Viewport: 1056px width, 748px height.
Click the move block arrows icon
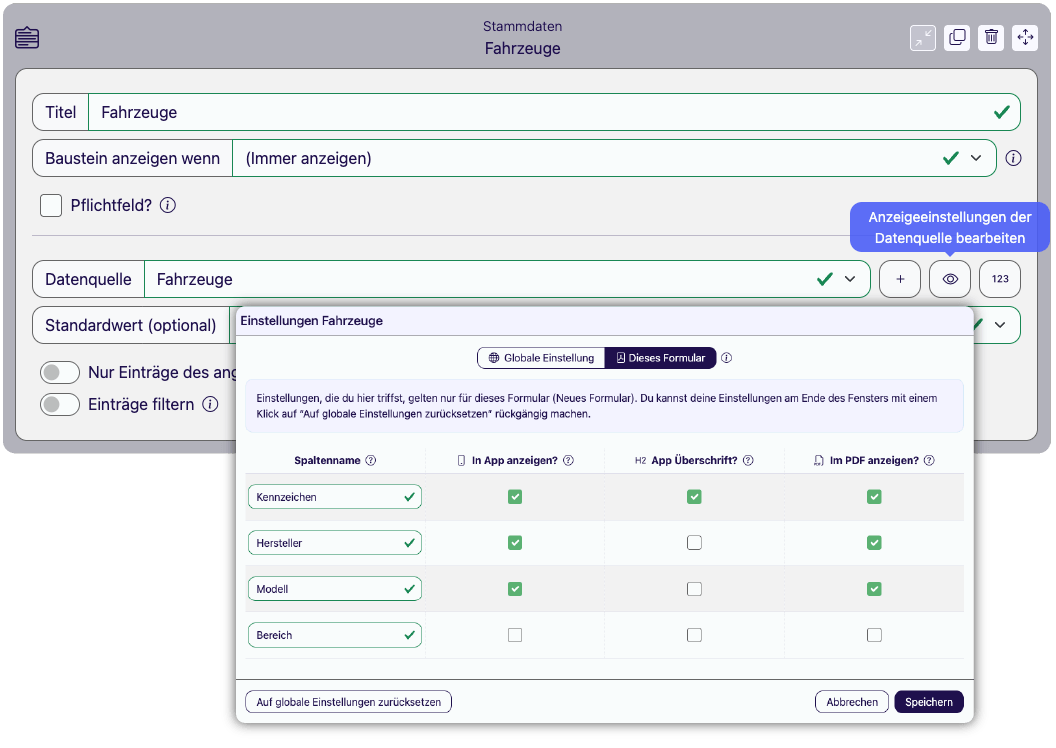(1025, 37)
